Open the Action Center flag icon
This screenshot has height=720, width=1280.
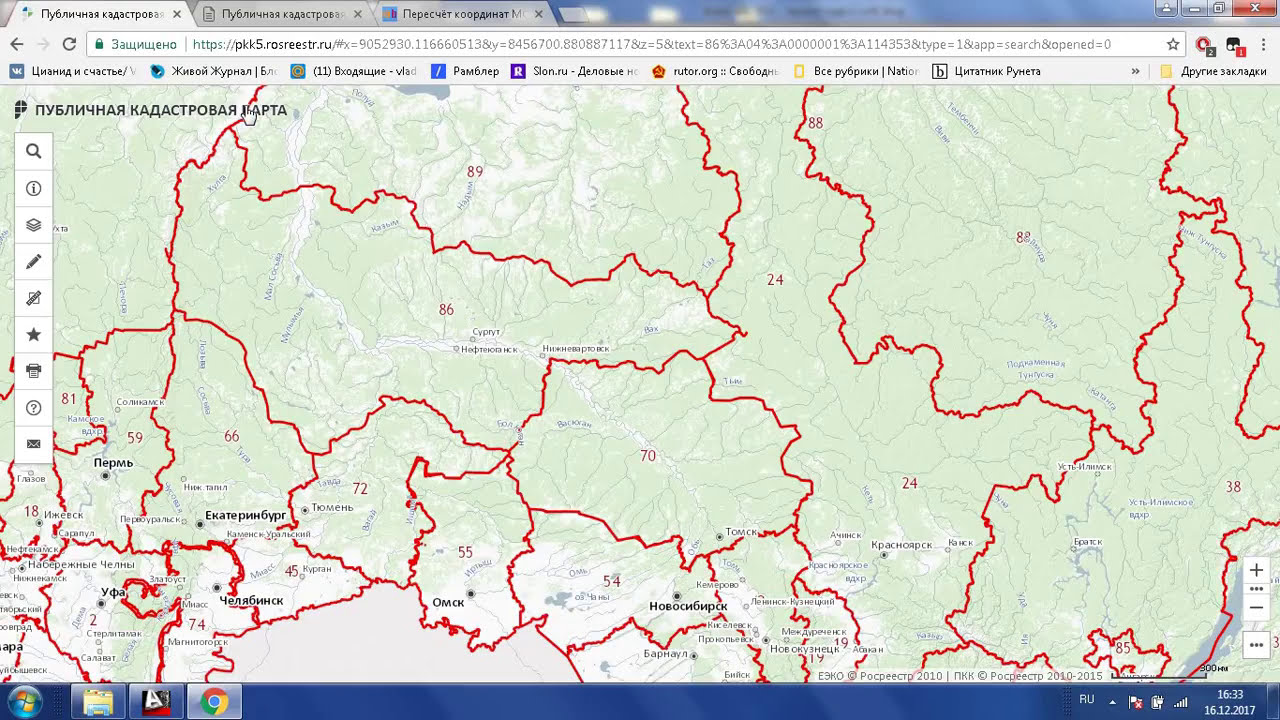(1136, 701)
